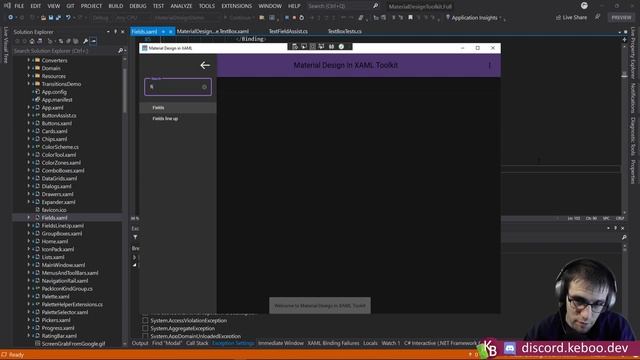640x360 pixels.
Task: Switch to Immediate Window tab
Action: [281, 343]
